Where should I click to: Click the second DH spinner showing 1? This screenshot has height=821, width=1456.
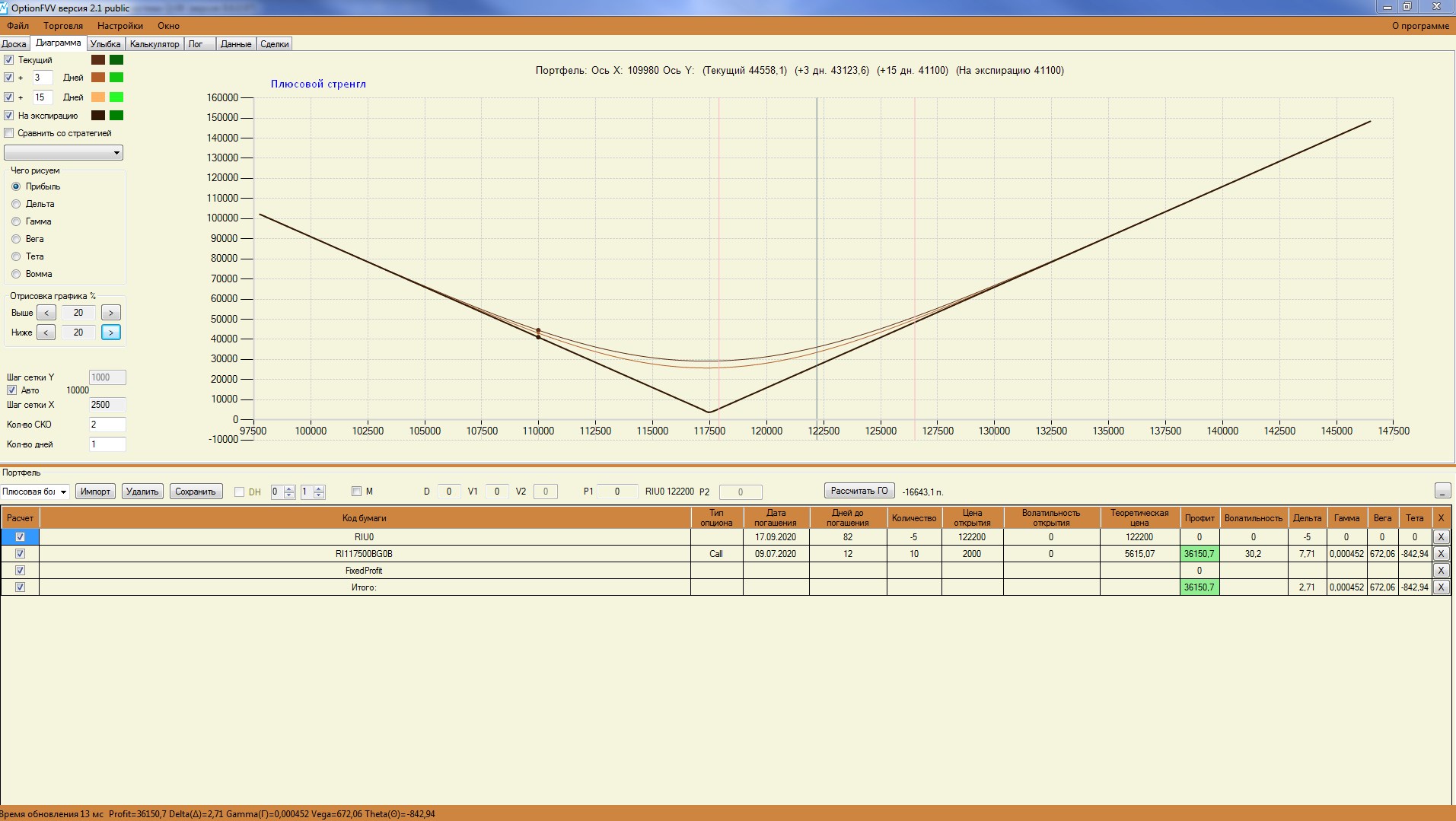[x=313, y=492]
